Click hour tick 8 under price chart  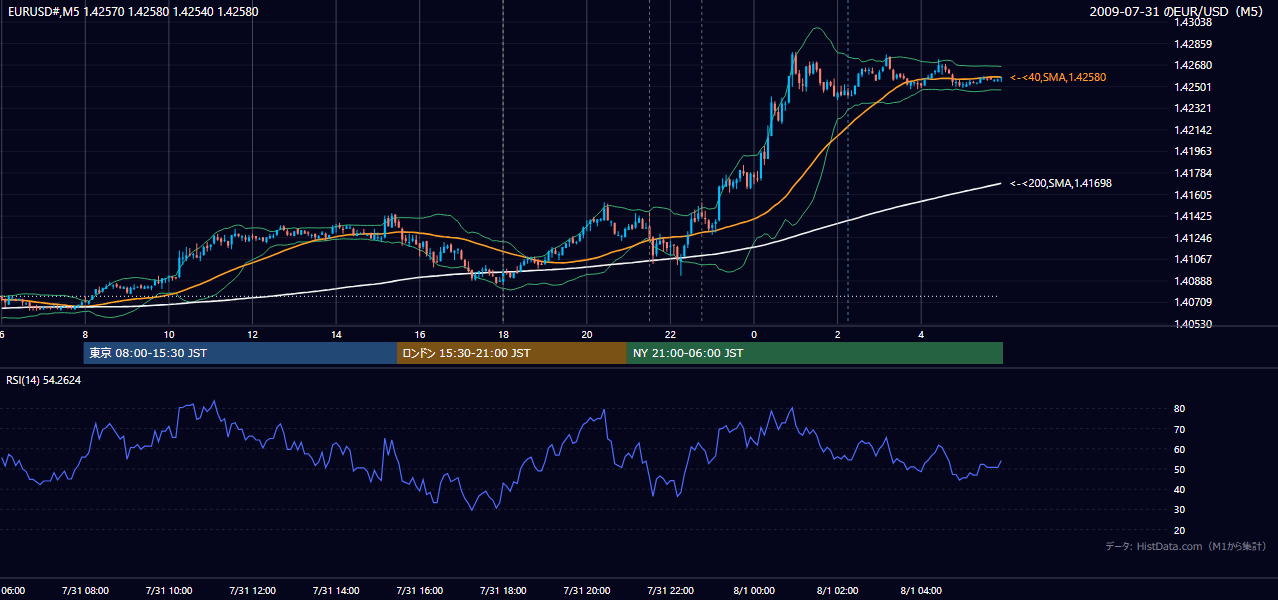coord(85,334)
